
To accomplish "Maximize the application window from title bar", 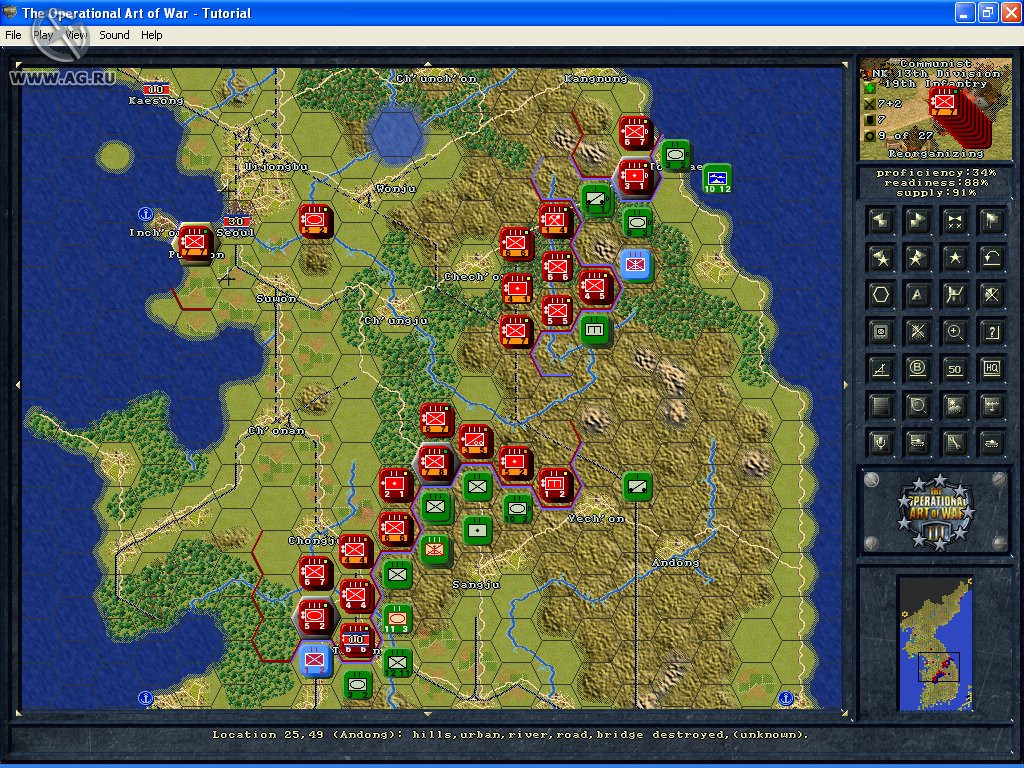I will [987, 12].
